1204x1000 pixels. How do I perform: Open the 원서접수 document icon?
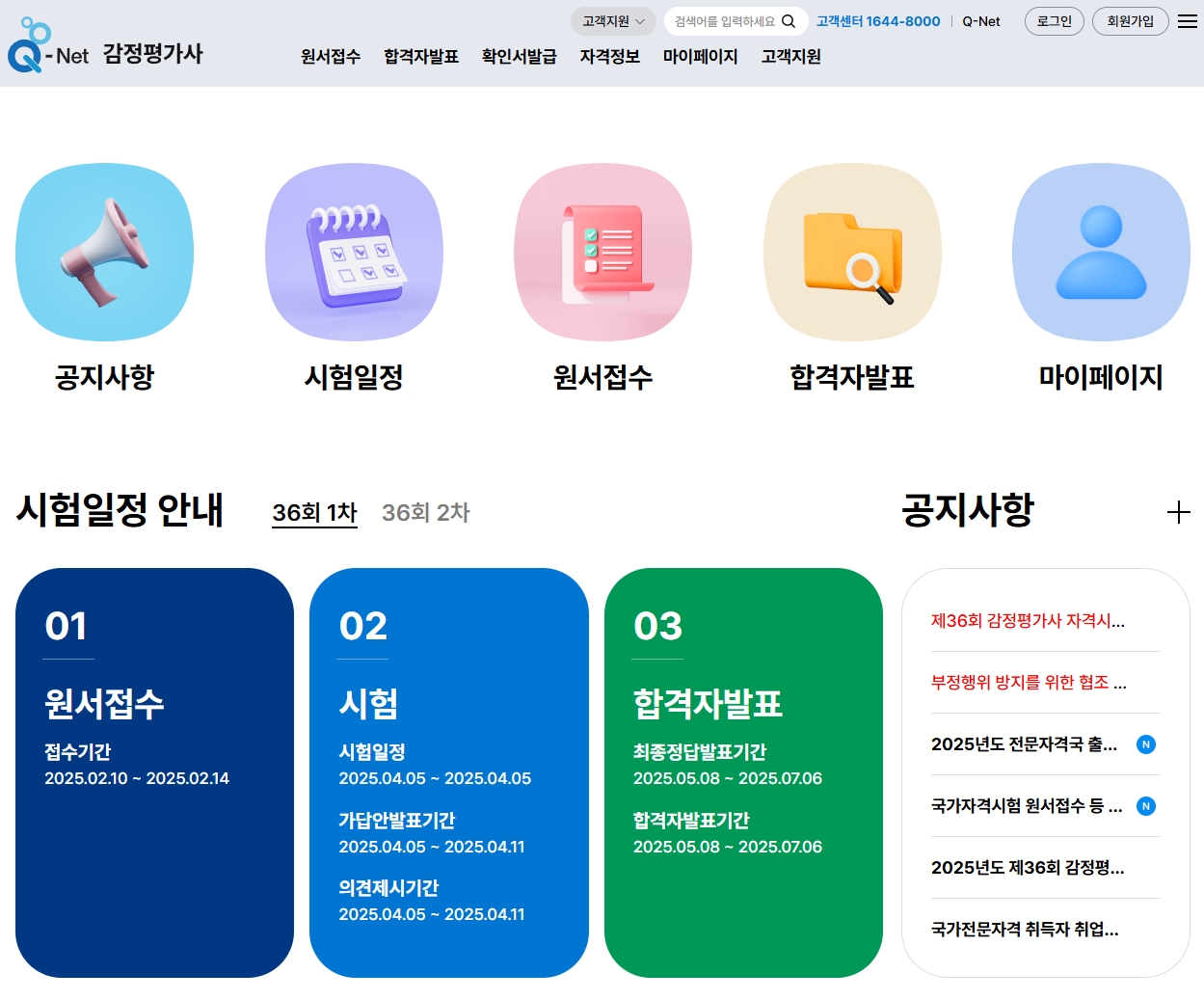[x=602, y=252]
